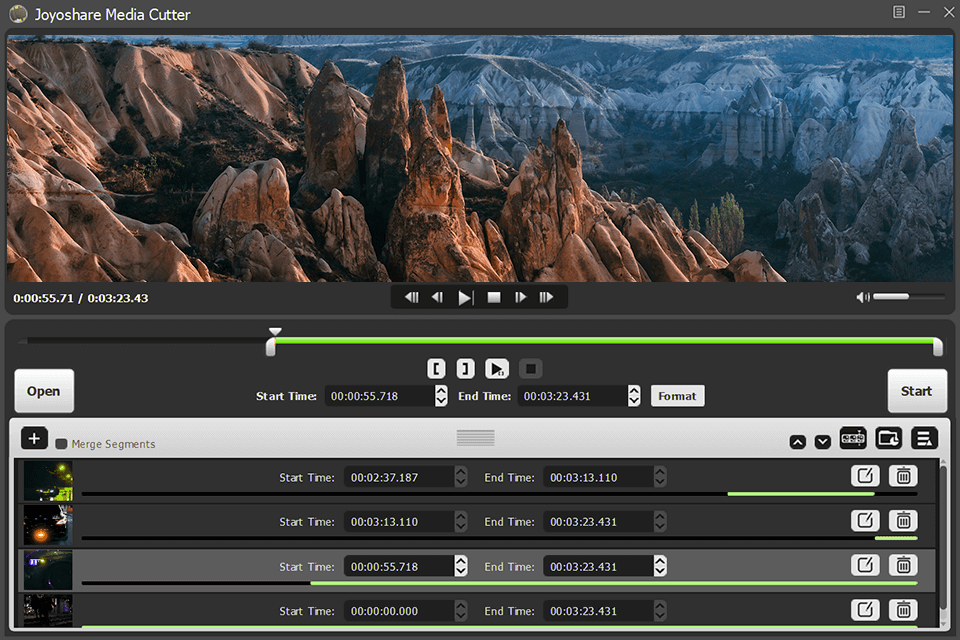Click the Joyoshare logo in the title bar
The image size is (960, 640).
coord(16,13)
